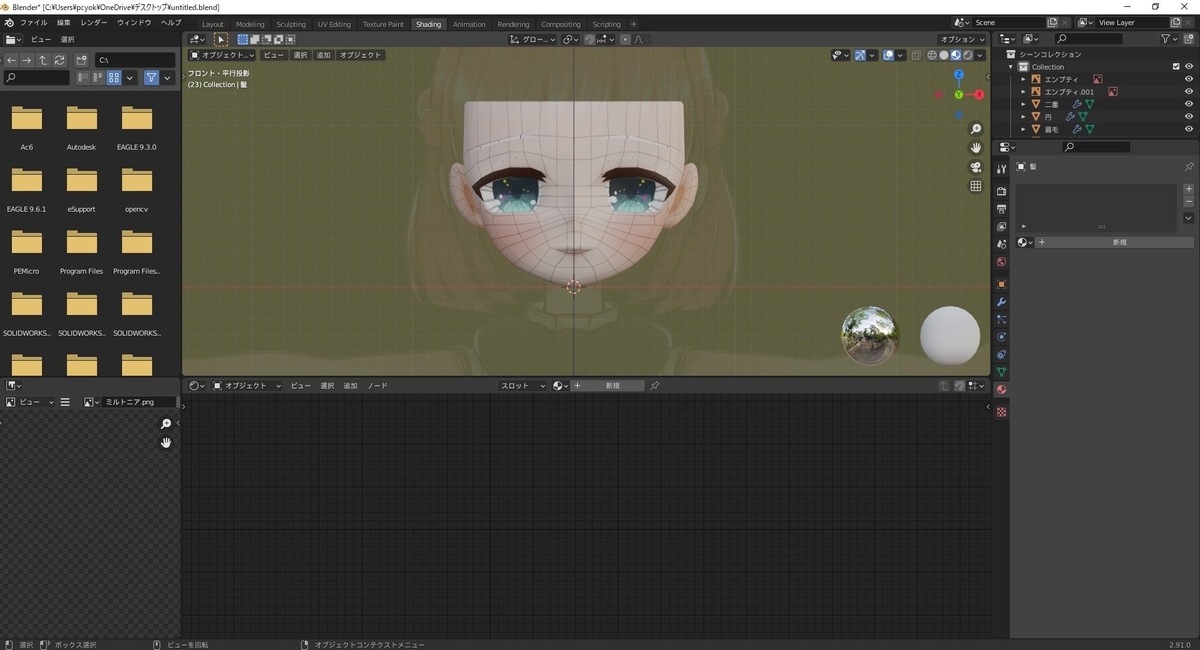1200x650 pixels.
Task: Open the Modifier properties wrench tab
Action: tap(1001, 302)
